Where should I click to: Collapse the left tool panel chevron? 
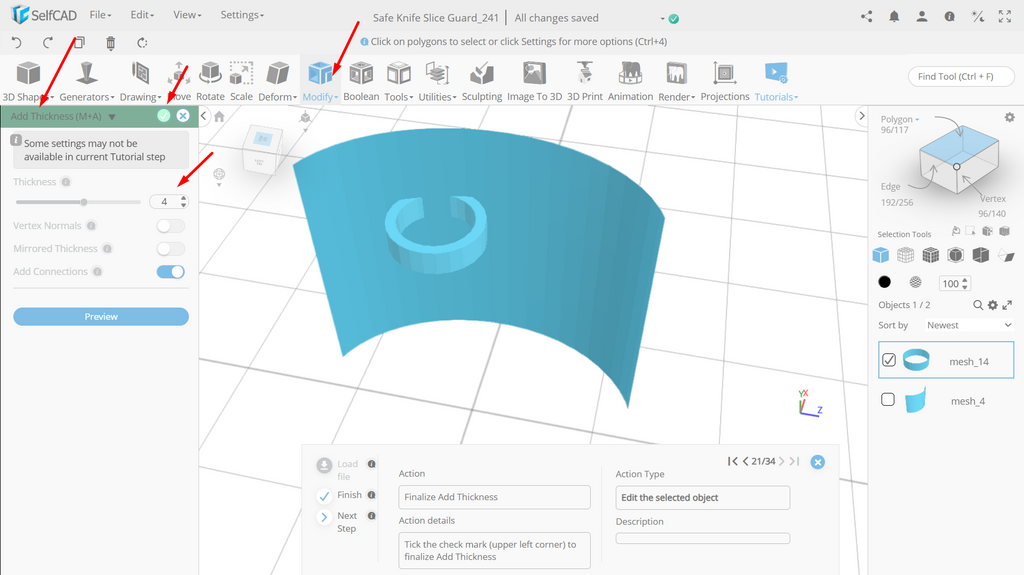pyautogui.click(x=204, y=116)
